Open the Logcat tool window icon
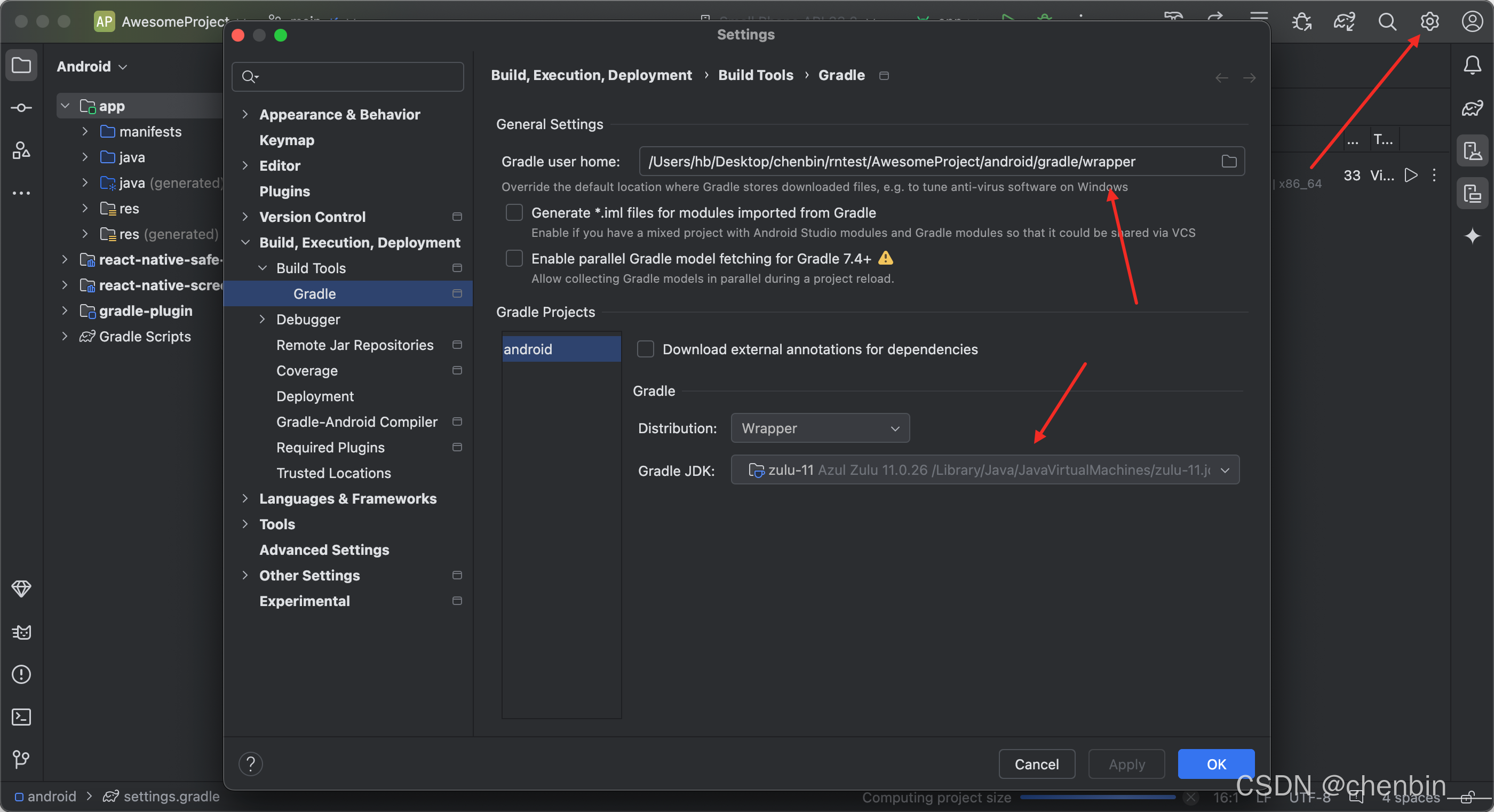This screenshot has width=1494, height=812. point(21,632)
